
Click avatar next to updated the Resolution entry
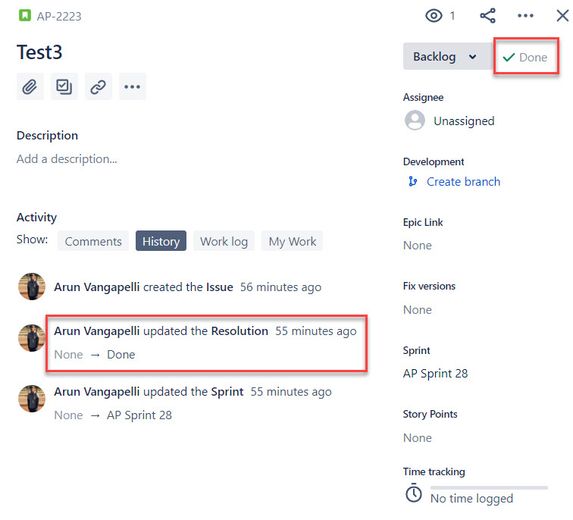32,338
